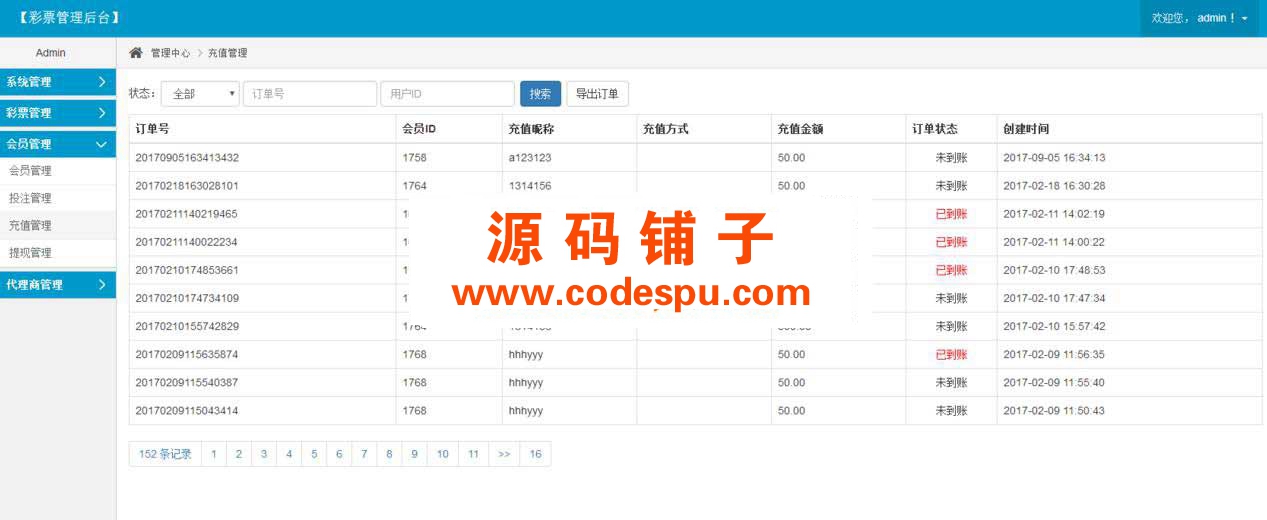Click timestamp 2017-02-18 16:30:28
The height and width of the screenshot is (520, 1267).
1054,186
